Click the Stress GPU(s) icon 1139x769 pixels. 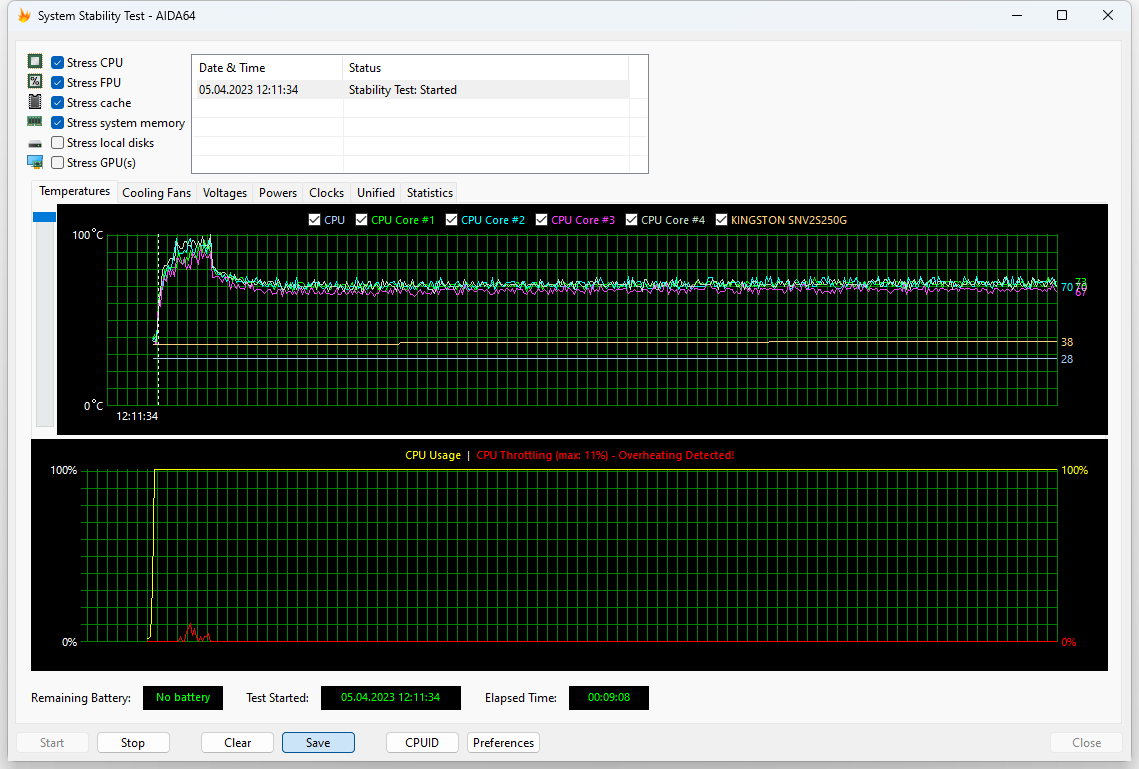(x=35, y=162)
